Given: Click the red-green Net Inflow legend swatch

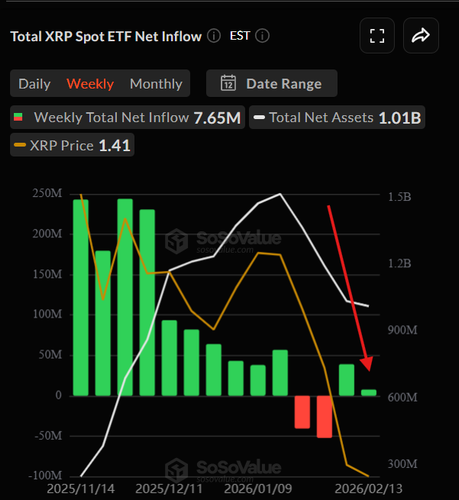Looking at the screenshot, I should coord(18,117).
